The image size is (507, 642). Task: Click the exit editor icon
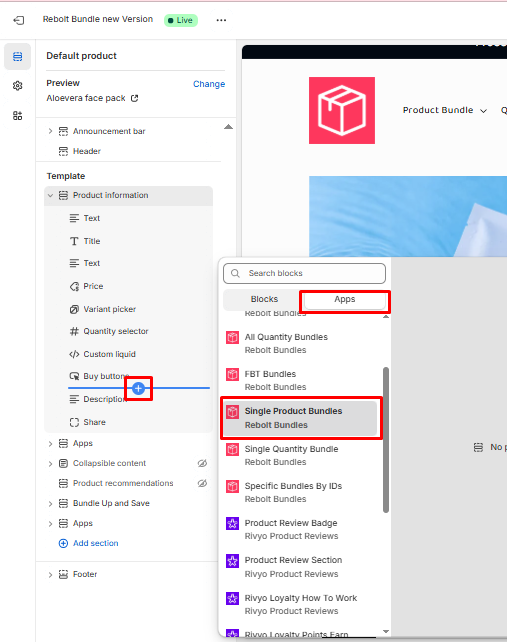[19, 20]
